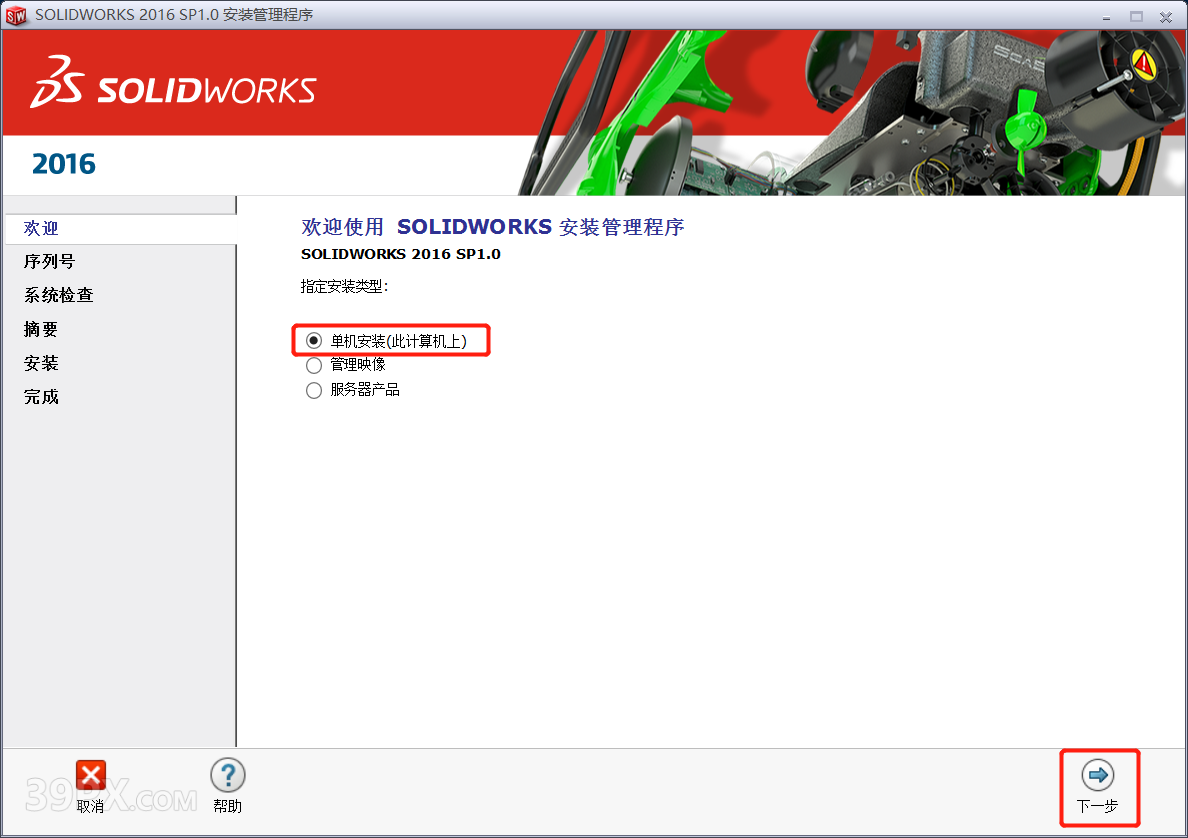Select 管理映像 administrative image option
The image size is (1188, 838).
(x=313, y=365)
